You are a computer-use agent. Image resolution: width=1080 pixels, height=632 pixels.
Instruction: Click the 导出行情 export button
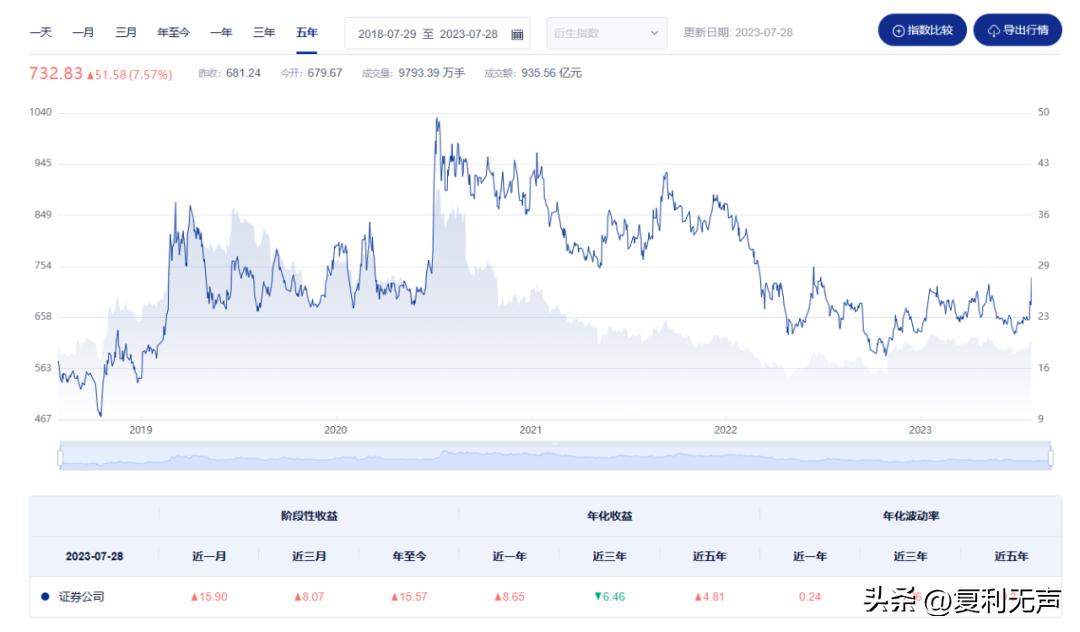point(1017,30)
